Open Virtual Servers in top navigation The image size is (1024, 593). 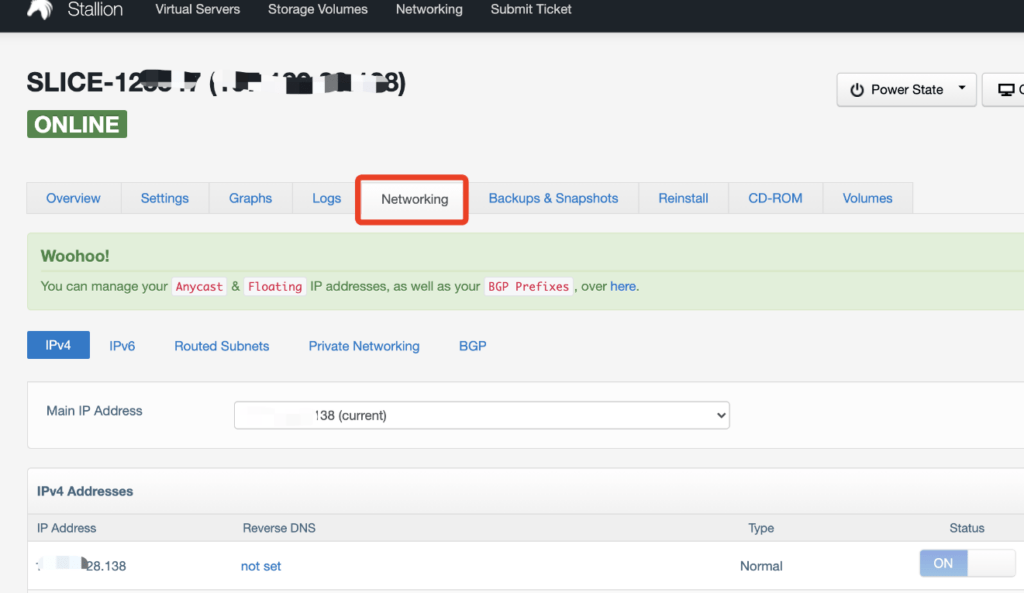(x=197, y=10)
